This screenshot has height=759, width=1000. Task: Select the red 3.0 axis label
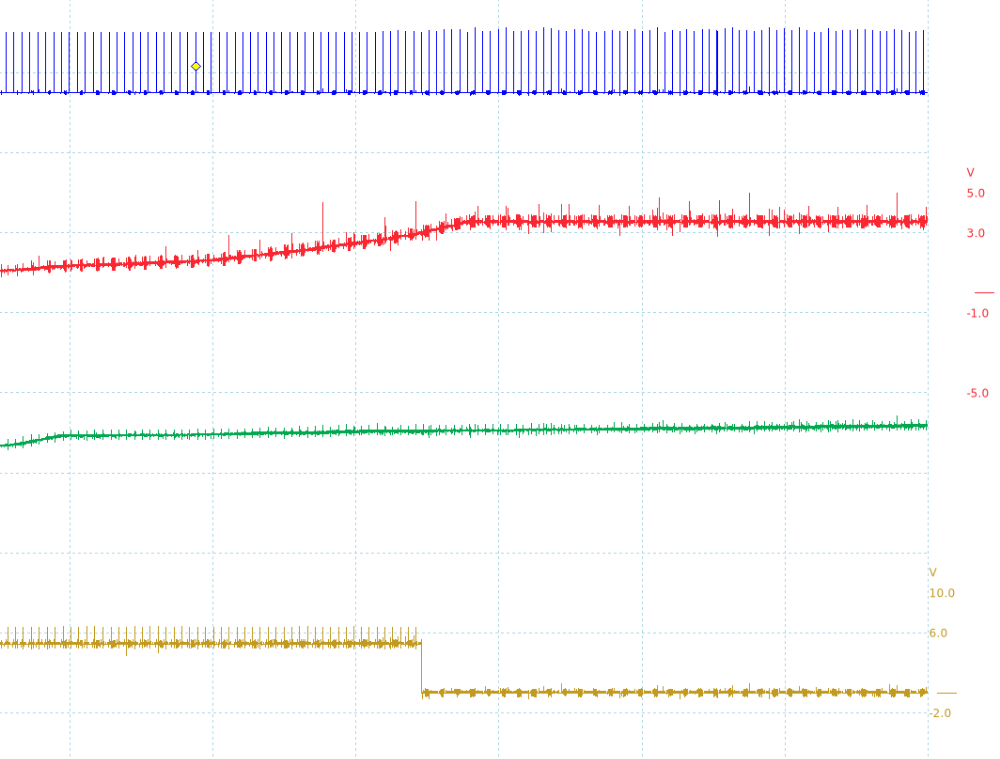(x=975, y=233)
